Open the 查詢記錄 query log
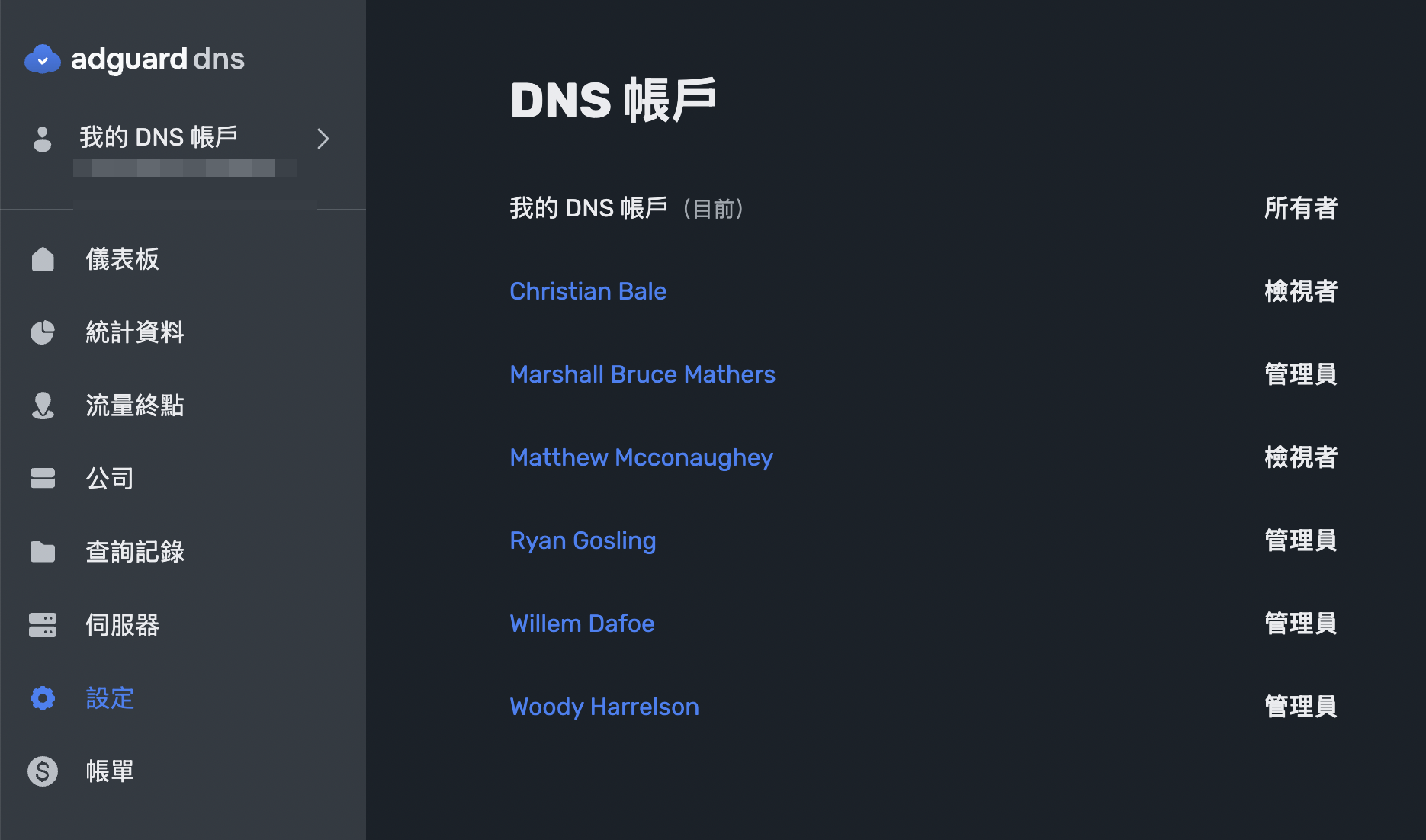 pos(135,551)
